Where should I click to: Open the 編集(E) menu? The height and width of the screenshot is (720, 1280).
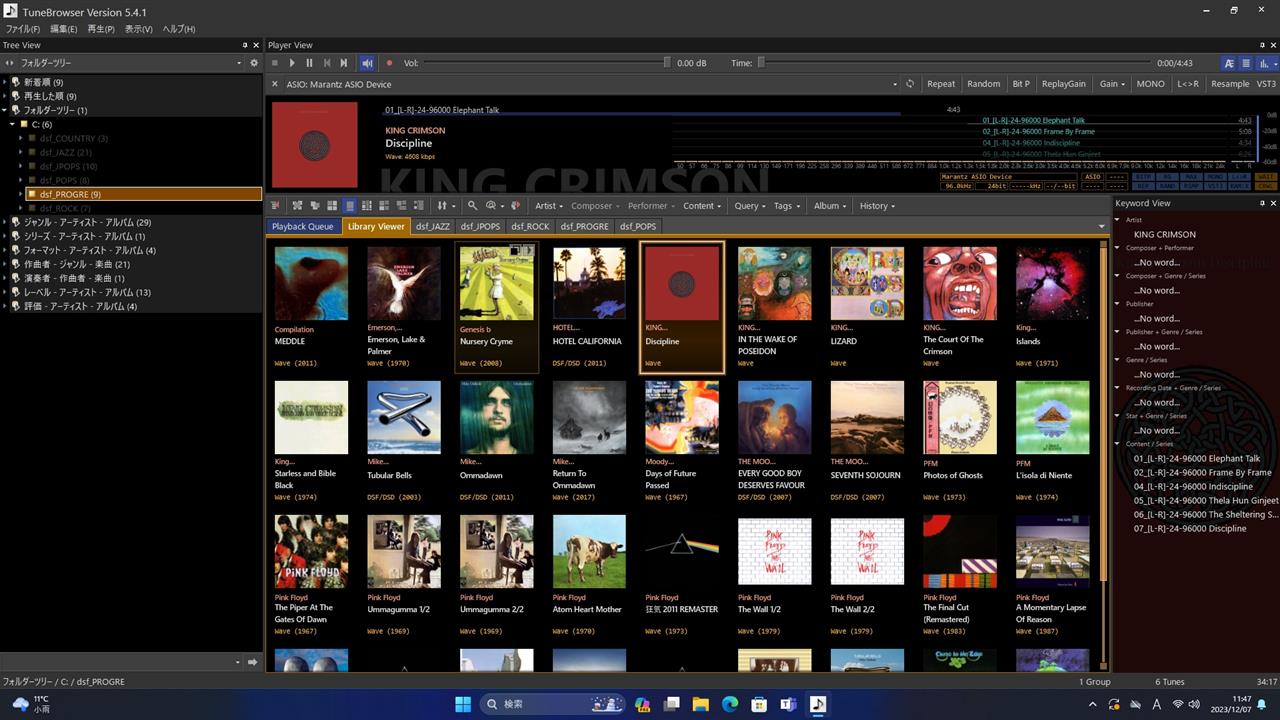coord(64,29)
